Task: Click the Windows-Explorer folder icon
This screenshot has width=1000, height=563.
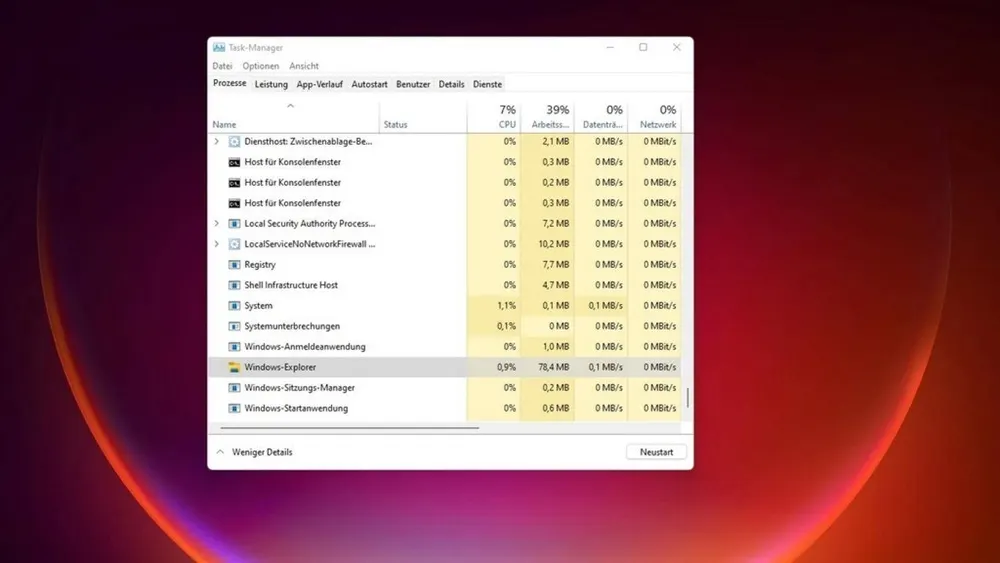Action: pos(234,367)
